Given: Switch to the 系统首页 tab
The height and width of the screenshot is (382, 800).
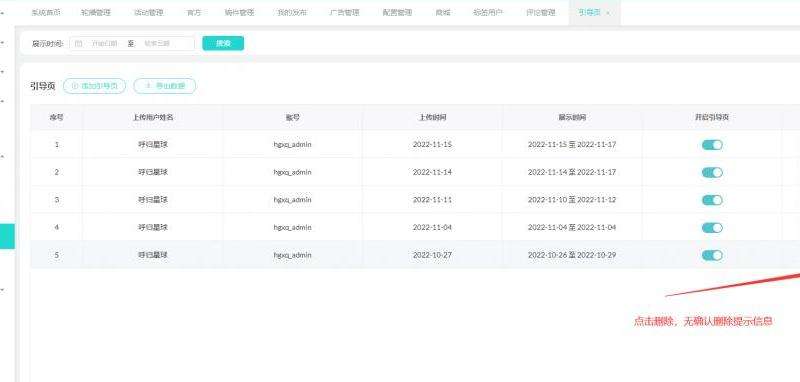Looking at the screenshot, I should (x=45, y=13).
